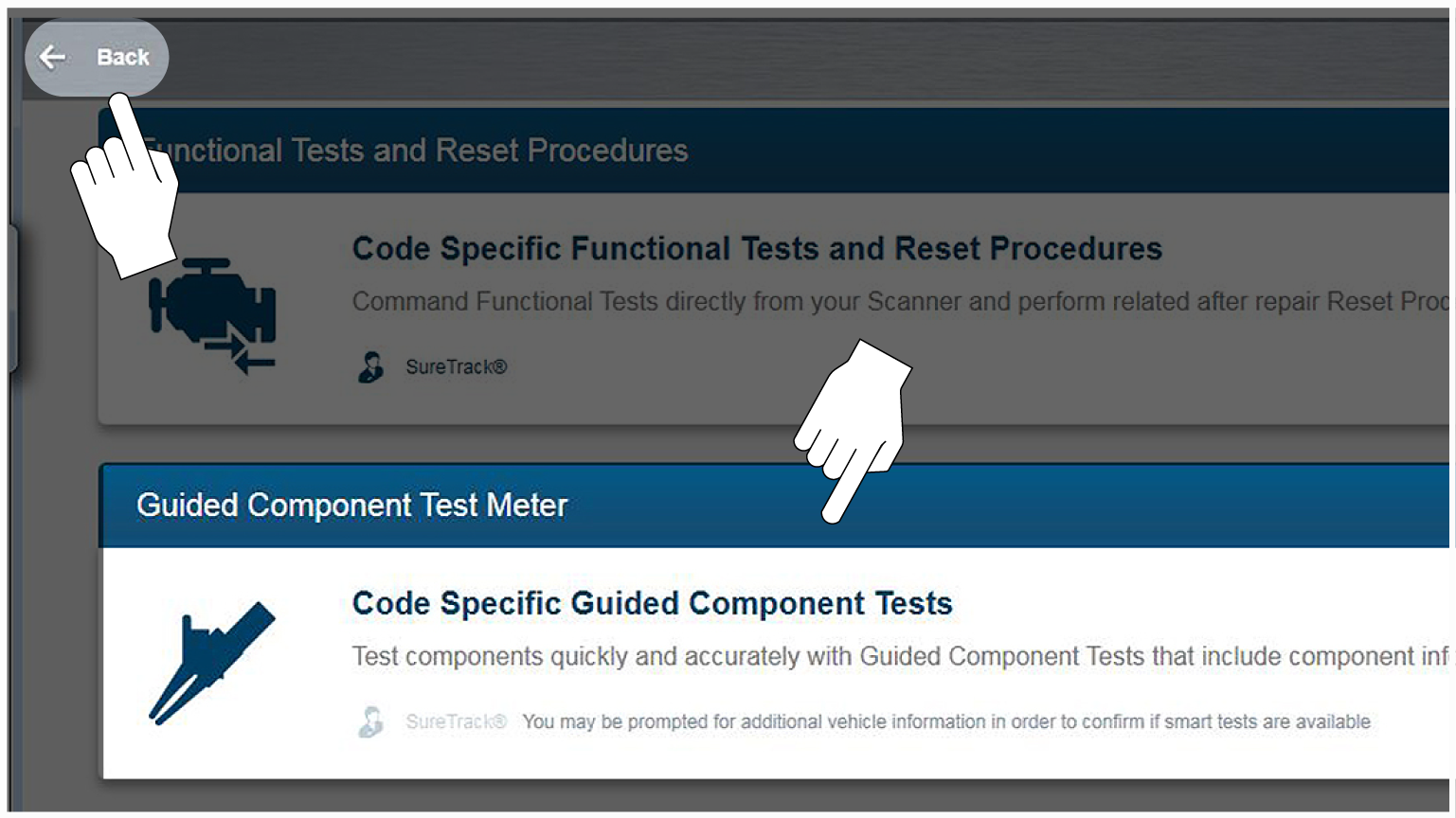Click SureTrack person icon in Functional Tests card
The height and width of the screenshot is (818, 1456).
[x=371, y=366]
